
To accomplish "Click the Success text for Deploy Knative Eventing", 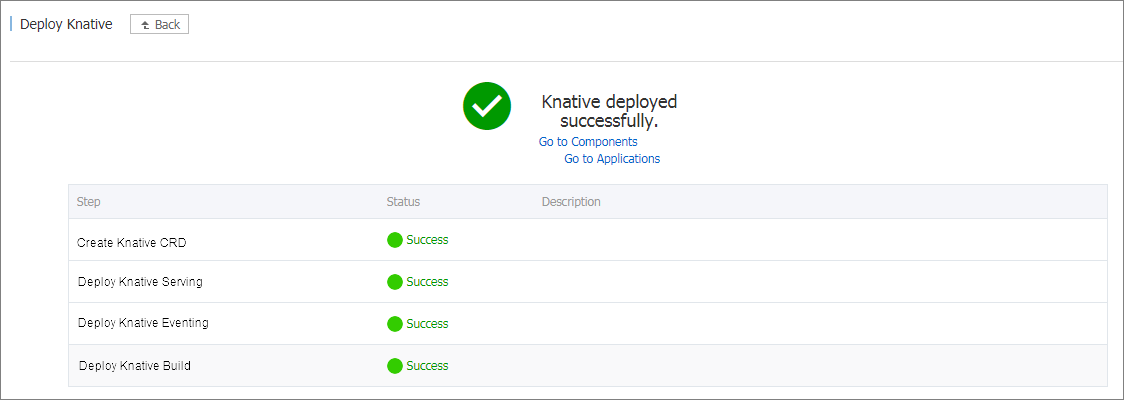I will pyautogui.click(x=427, y=324).
